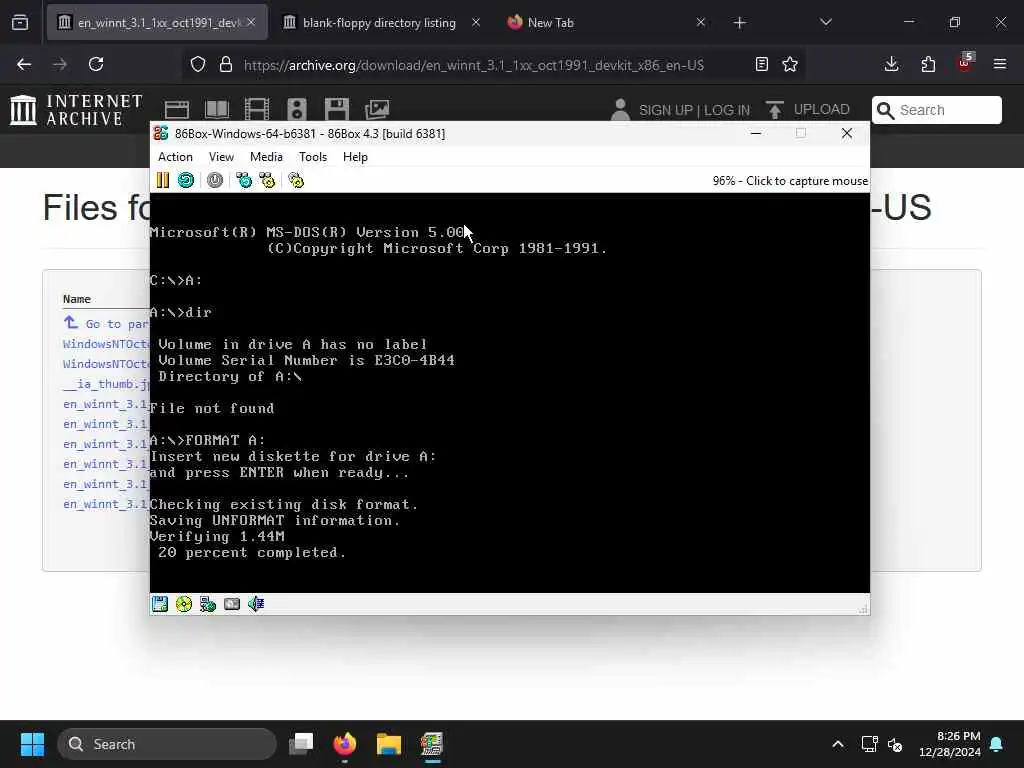This screenshot has width=1024, height=768.
Task: Send Ctrl+Alt+Esc via toolbar icon
Action: click(267, 180)
